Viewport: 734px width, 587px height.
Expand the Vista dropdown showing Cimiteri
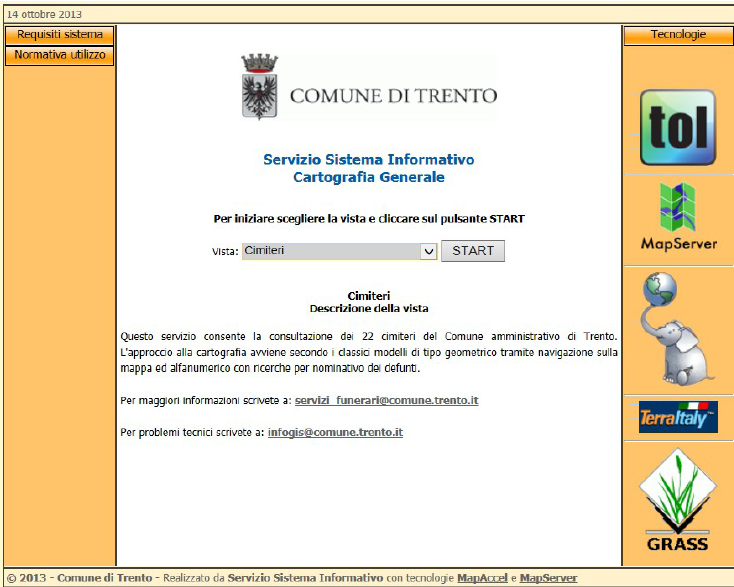click(339, 251)
